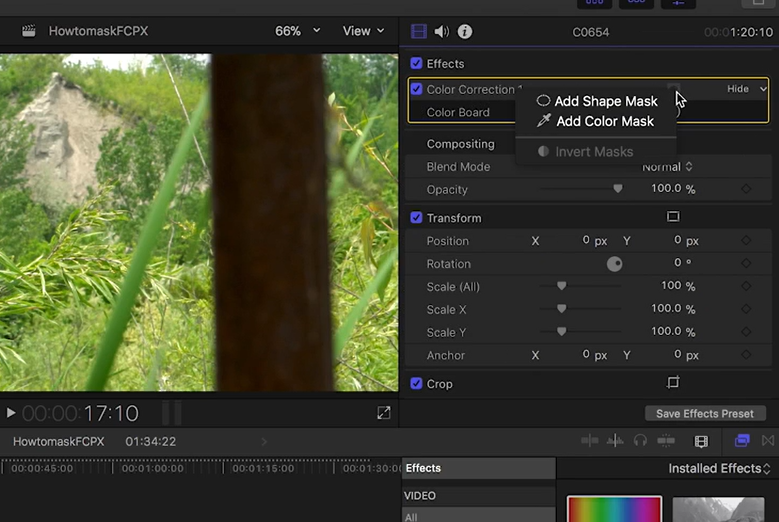The width and height of the screenshot is (779, 522).
Task: Disable the Color Correction checkbox
Action: (x=416, y=89)
